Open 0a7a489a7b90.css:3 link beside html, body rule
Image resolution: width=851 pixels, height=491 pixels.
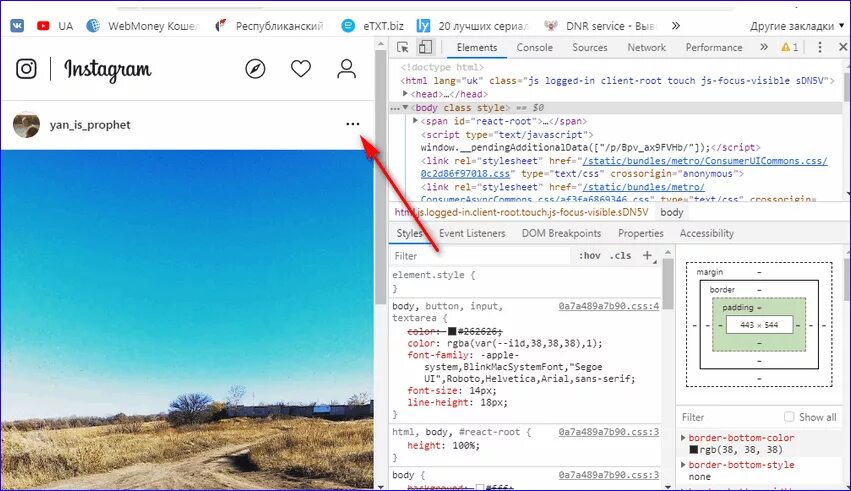click(608, 432)
